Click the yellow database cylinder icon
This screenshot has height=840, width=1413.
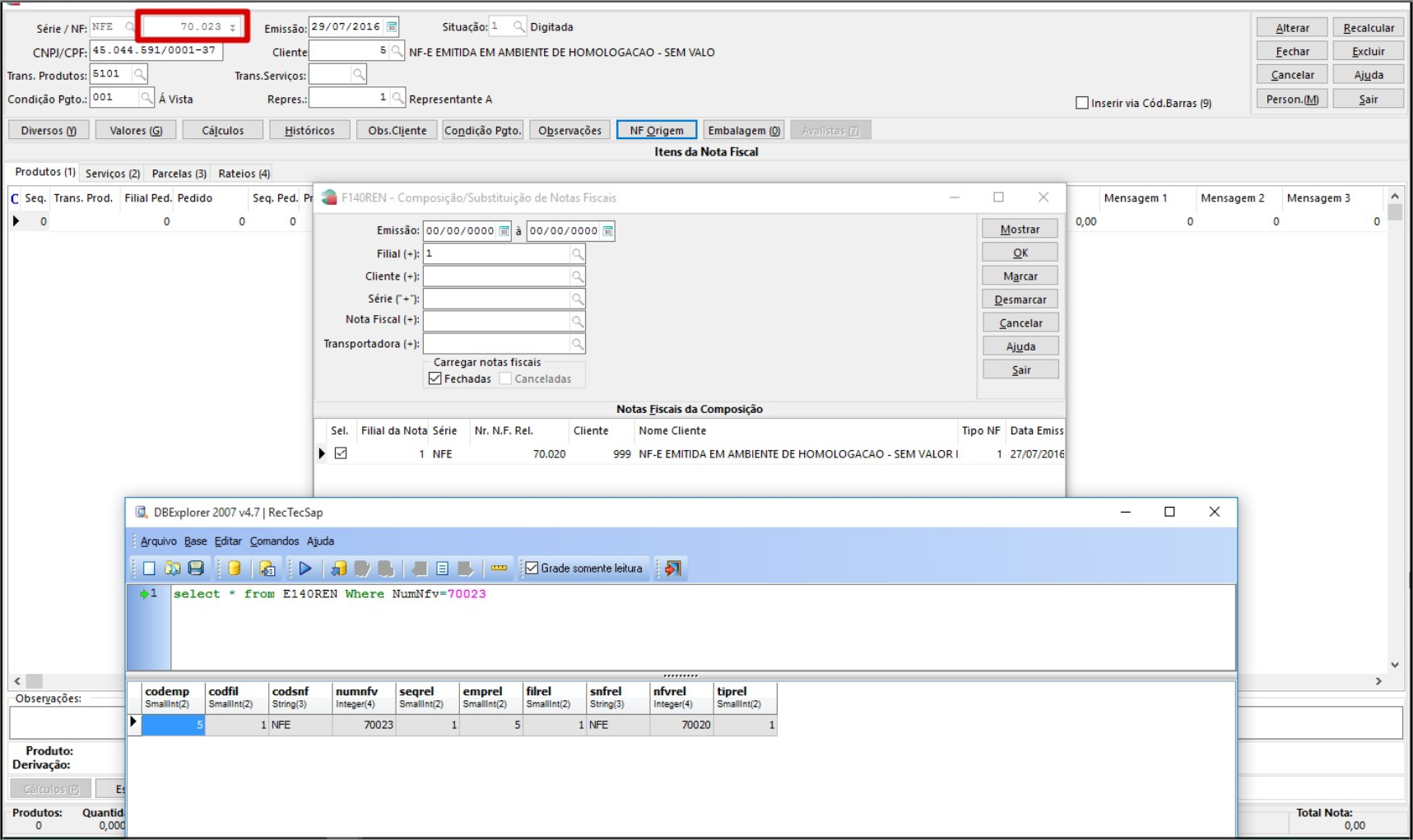coord(234,569)
